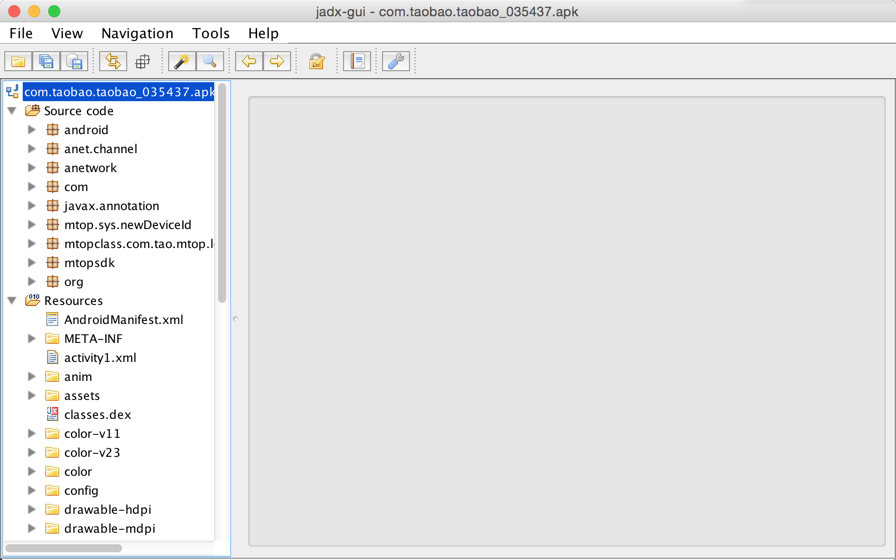Expand the anim folder

(x=32, y=377)
